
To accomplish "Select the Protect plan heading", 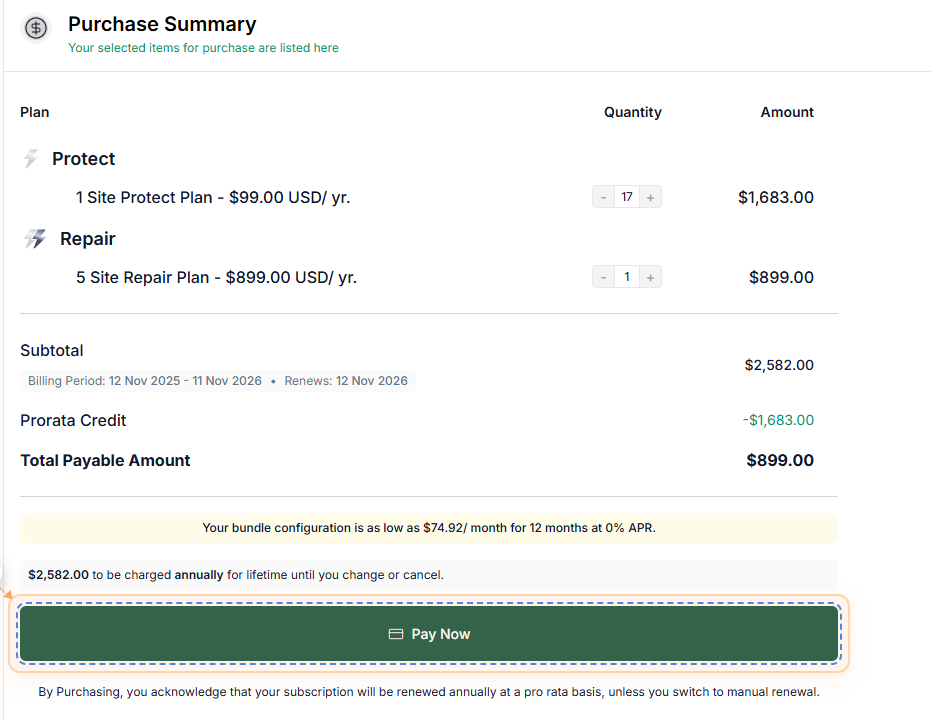I will pyautogui.click(x=84, y=158).
